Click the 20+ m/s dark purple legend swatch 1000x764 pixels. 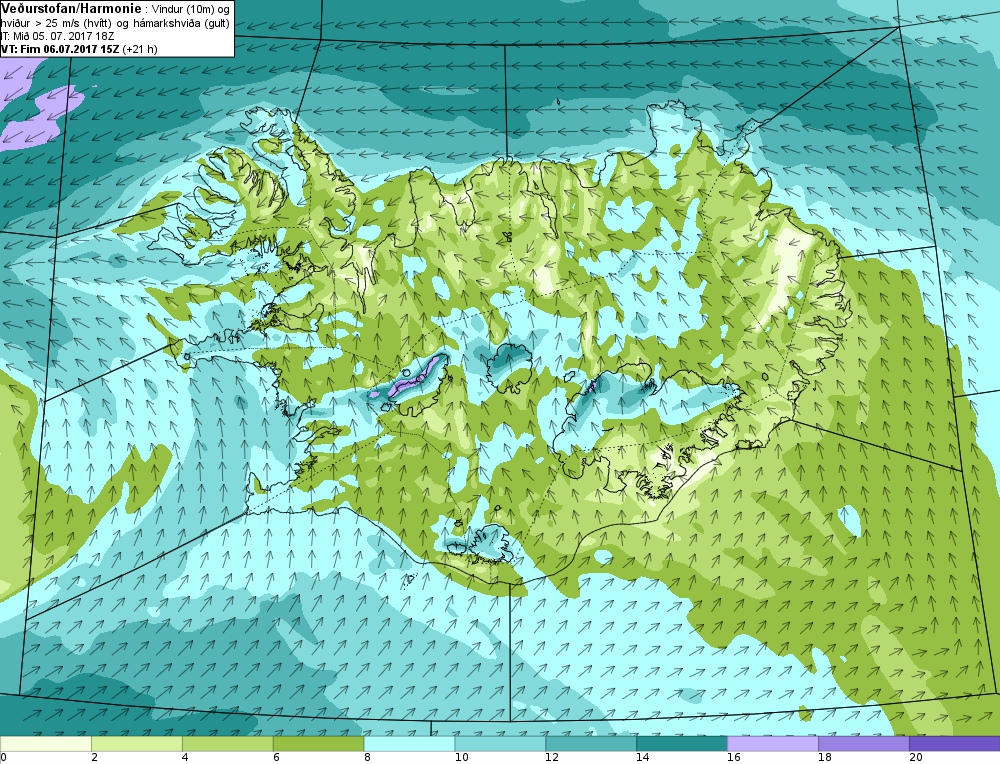pyautogui.click(x=955, y=744)
